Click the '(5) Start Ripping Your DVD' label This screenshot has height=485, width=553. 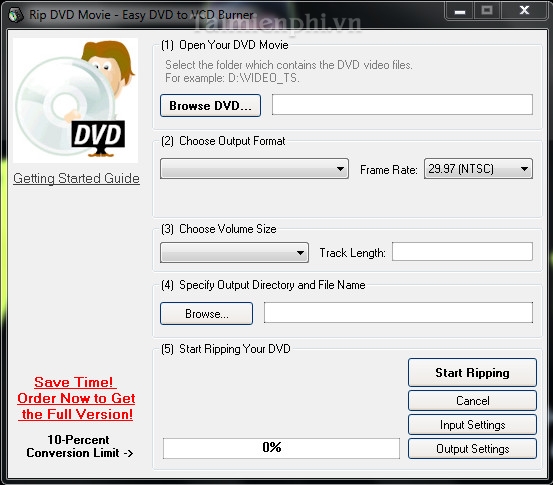226,349
